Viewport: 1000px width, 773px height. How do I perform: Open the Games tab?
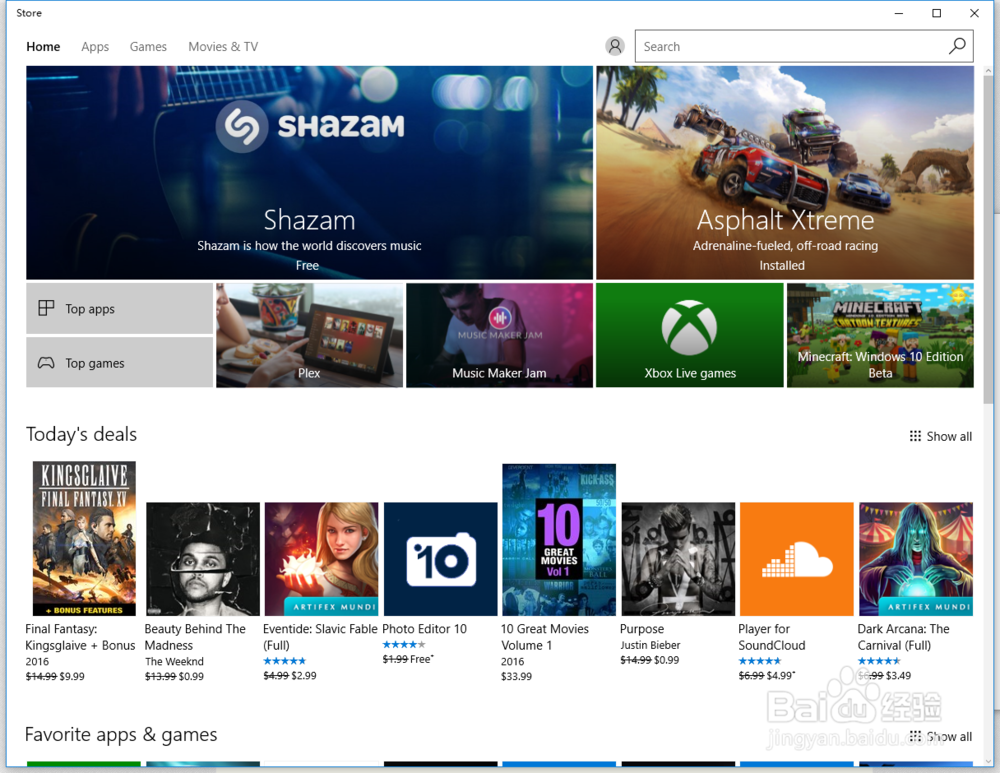click(148, 47)
